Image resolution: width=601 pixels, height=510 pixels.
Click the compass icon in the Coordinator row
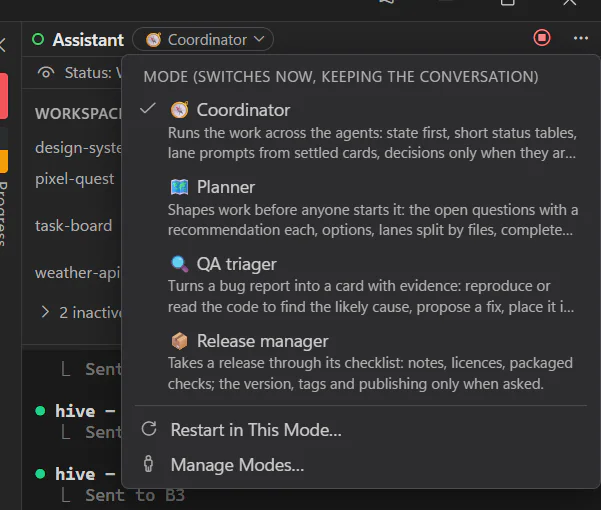[x=179, y=110]
